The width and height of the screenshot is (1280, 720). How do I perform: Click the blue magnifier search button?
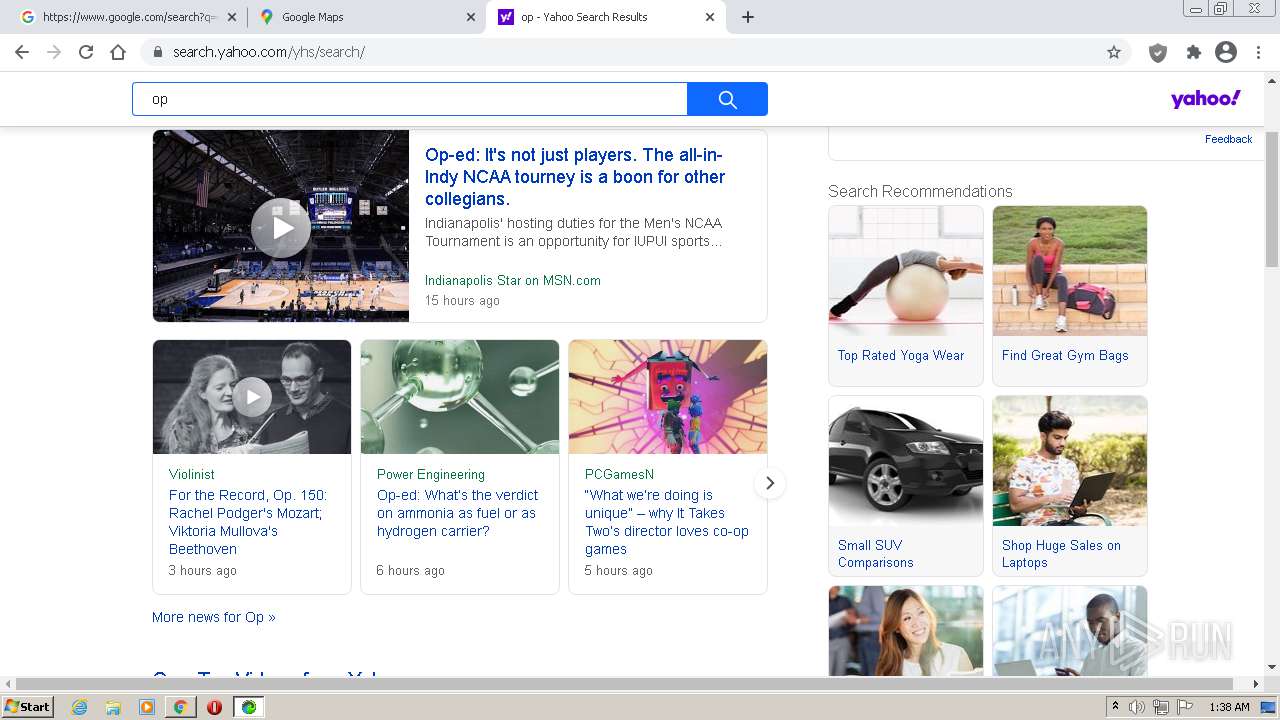[728, 99]
